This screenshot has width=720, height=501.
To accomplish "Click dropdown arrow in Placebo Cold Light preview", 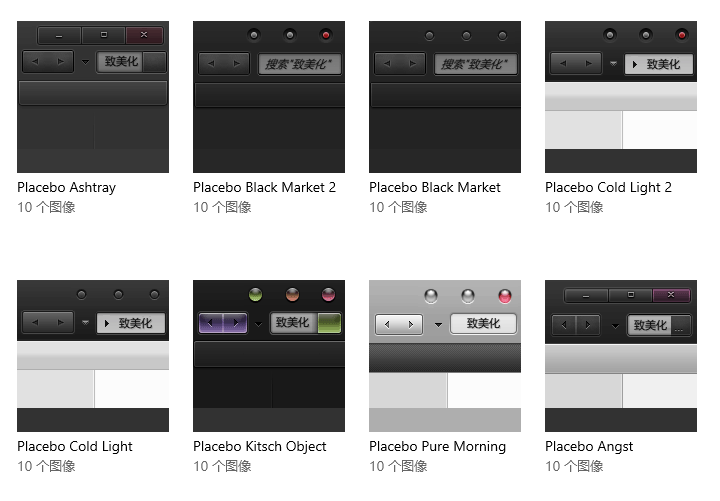I will click(x=86, y=324).
